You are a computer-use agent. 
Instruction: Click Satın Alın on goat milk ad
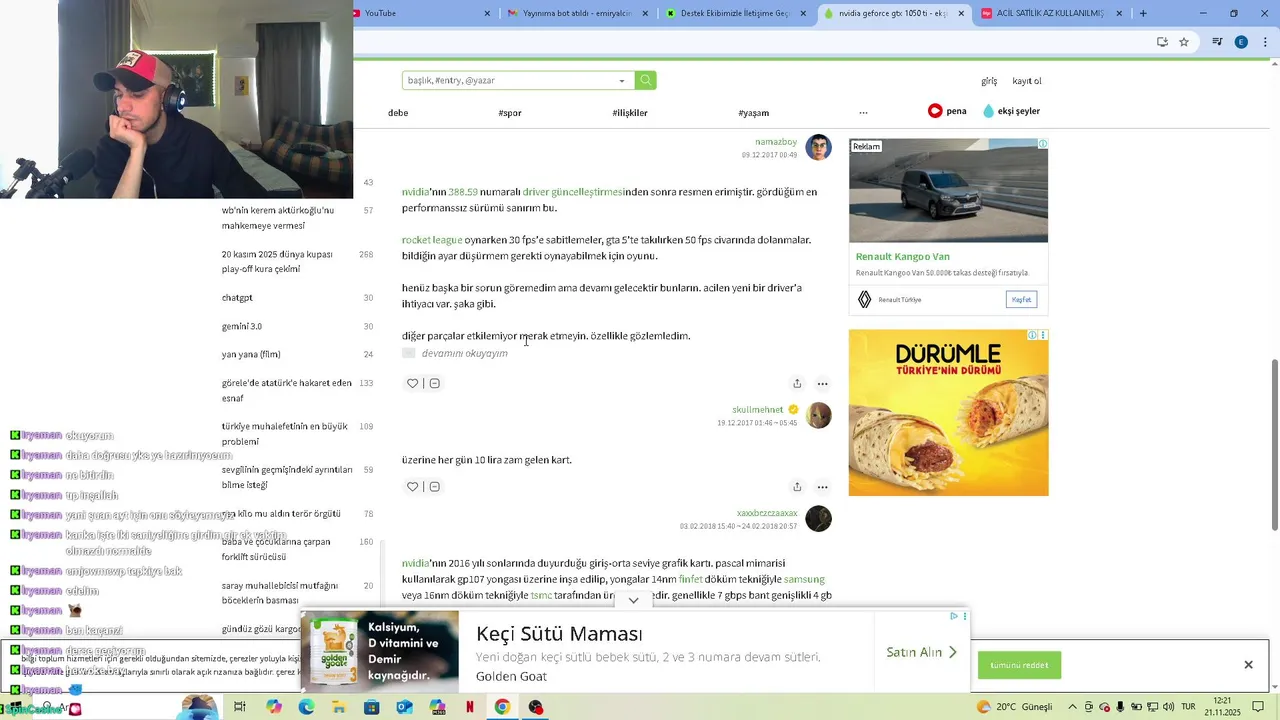922,652
